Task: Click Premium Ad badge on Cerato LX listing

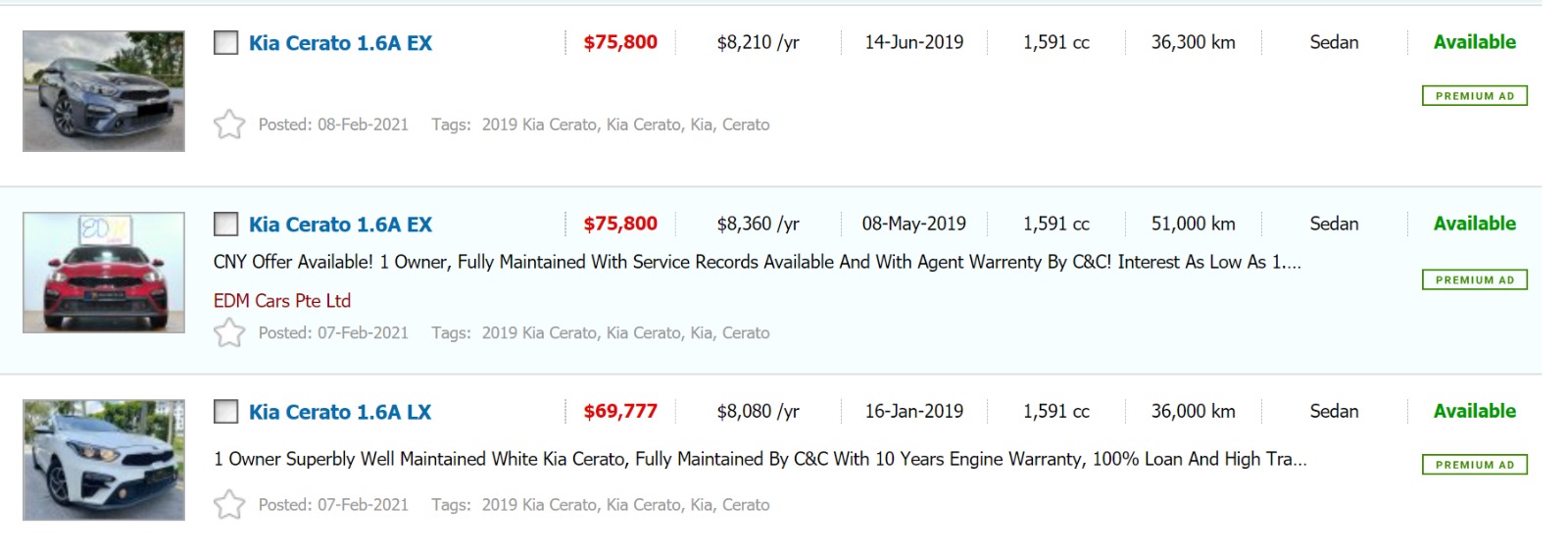Action: [x=1474, y=465]
